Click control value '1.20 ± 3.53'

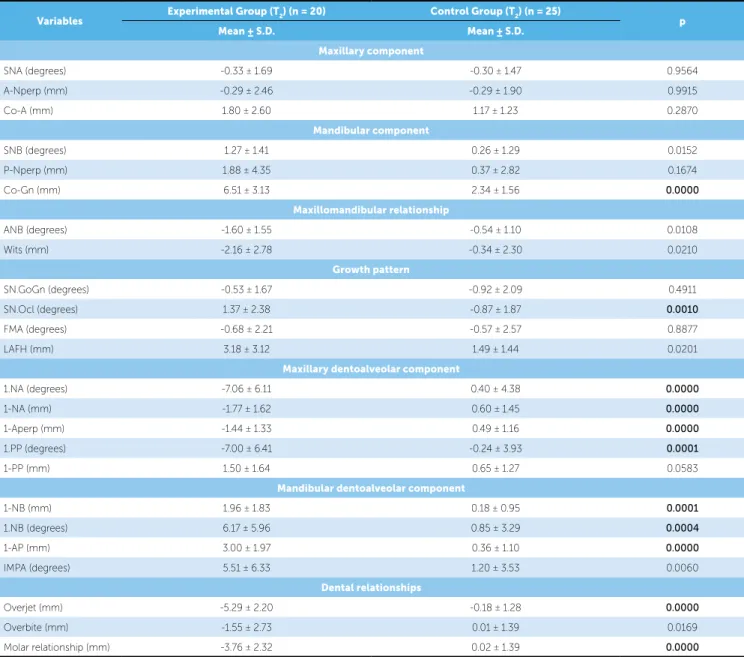495,568
